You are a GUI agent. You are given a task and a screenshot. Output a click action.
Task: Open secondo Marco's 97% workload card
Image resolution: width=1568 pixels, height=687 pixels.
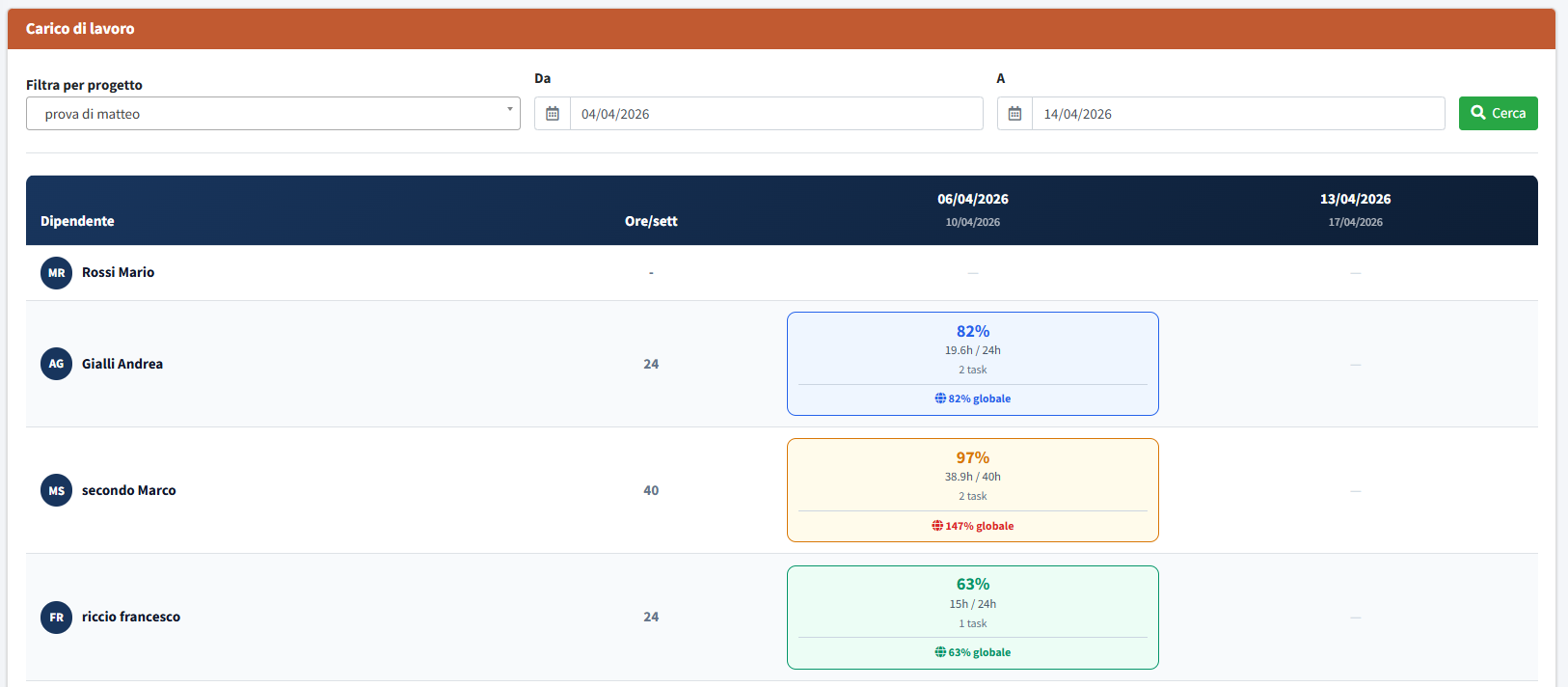[972, 489]
